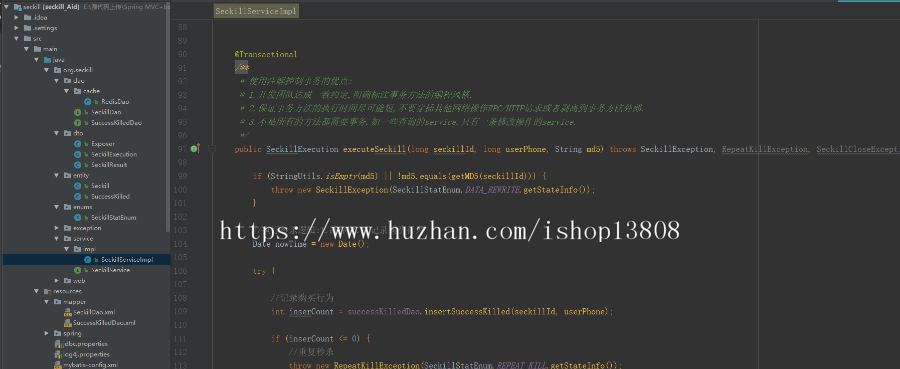Screen dimensions: 900x369
Task: Click the entity package folder icon
Action: point(67,175)
